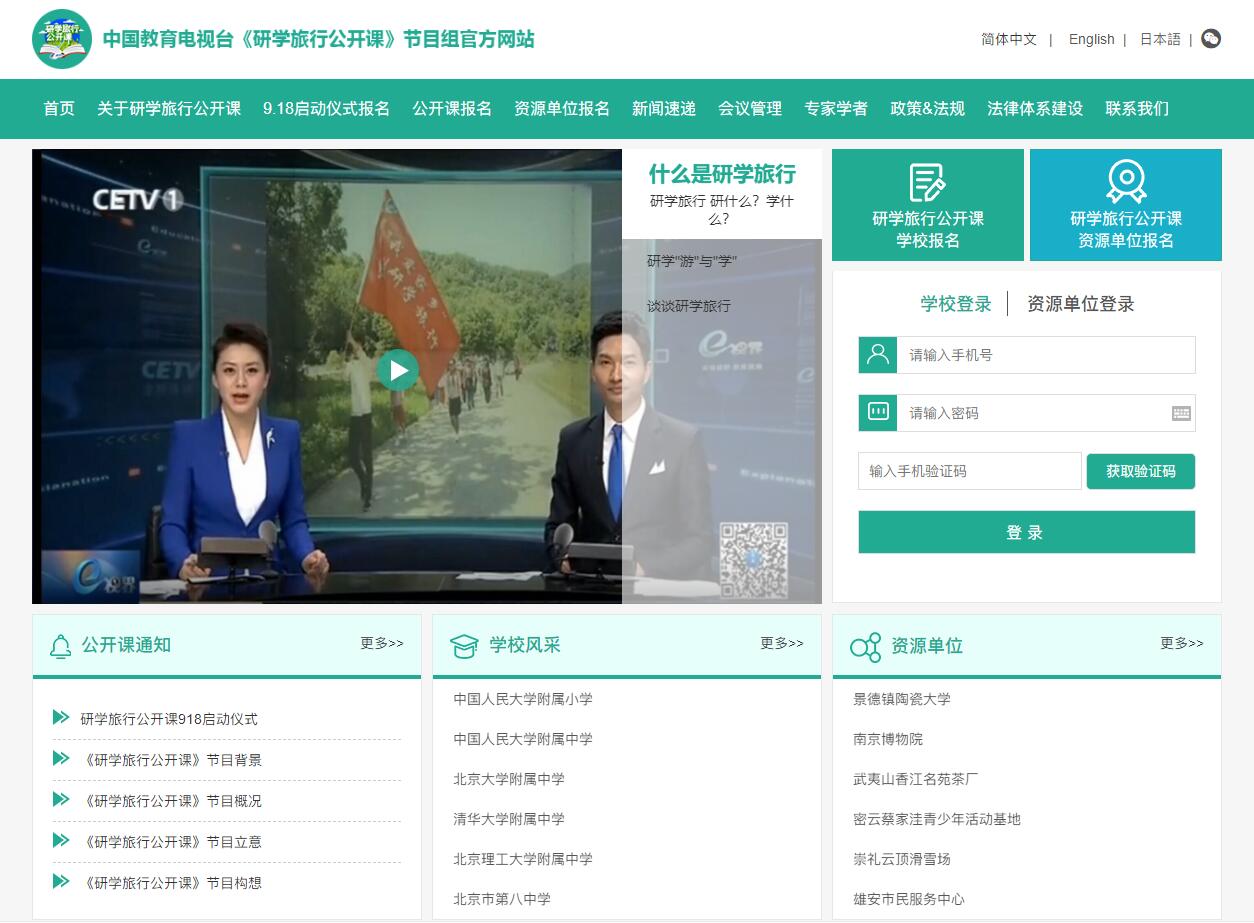Click the graduation cap icon beside 学校风采
1254x923 pixels.
click(464, 646)
